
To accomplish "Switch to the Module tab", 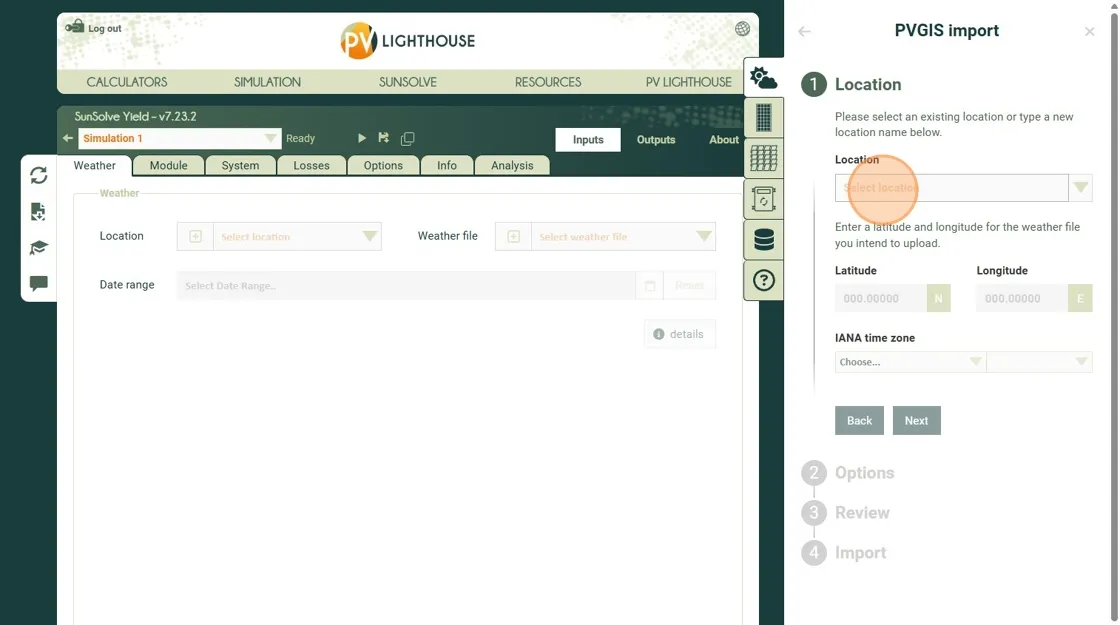I will (x=168, y=166).
